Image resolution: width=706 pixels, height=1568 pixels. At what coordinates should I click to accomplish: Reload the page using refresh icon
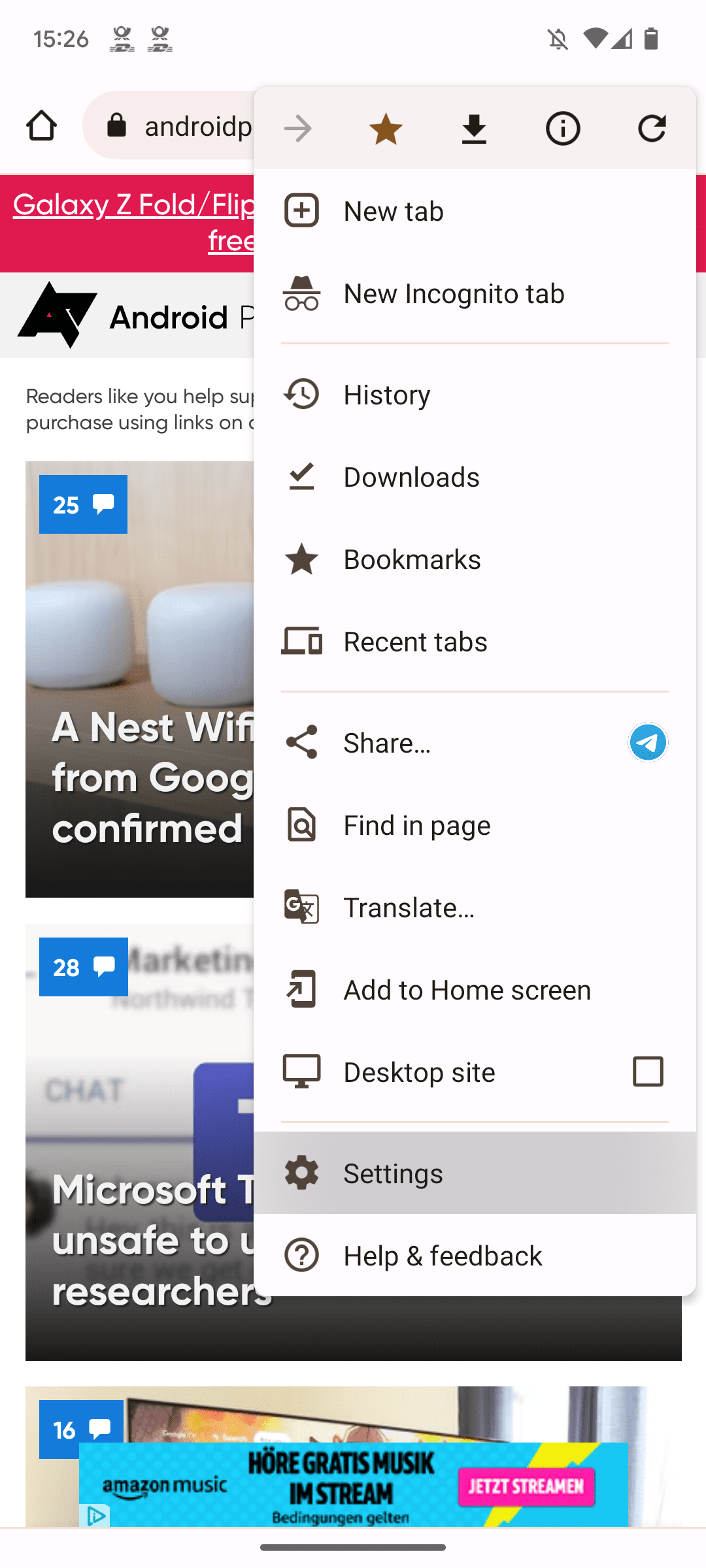pos(651,128)
